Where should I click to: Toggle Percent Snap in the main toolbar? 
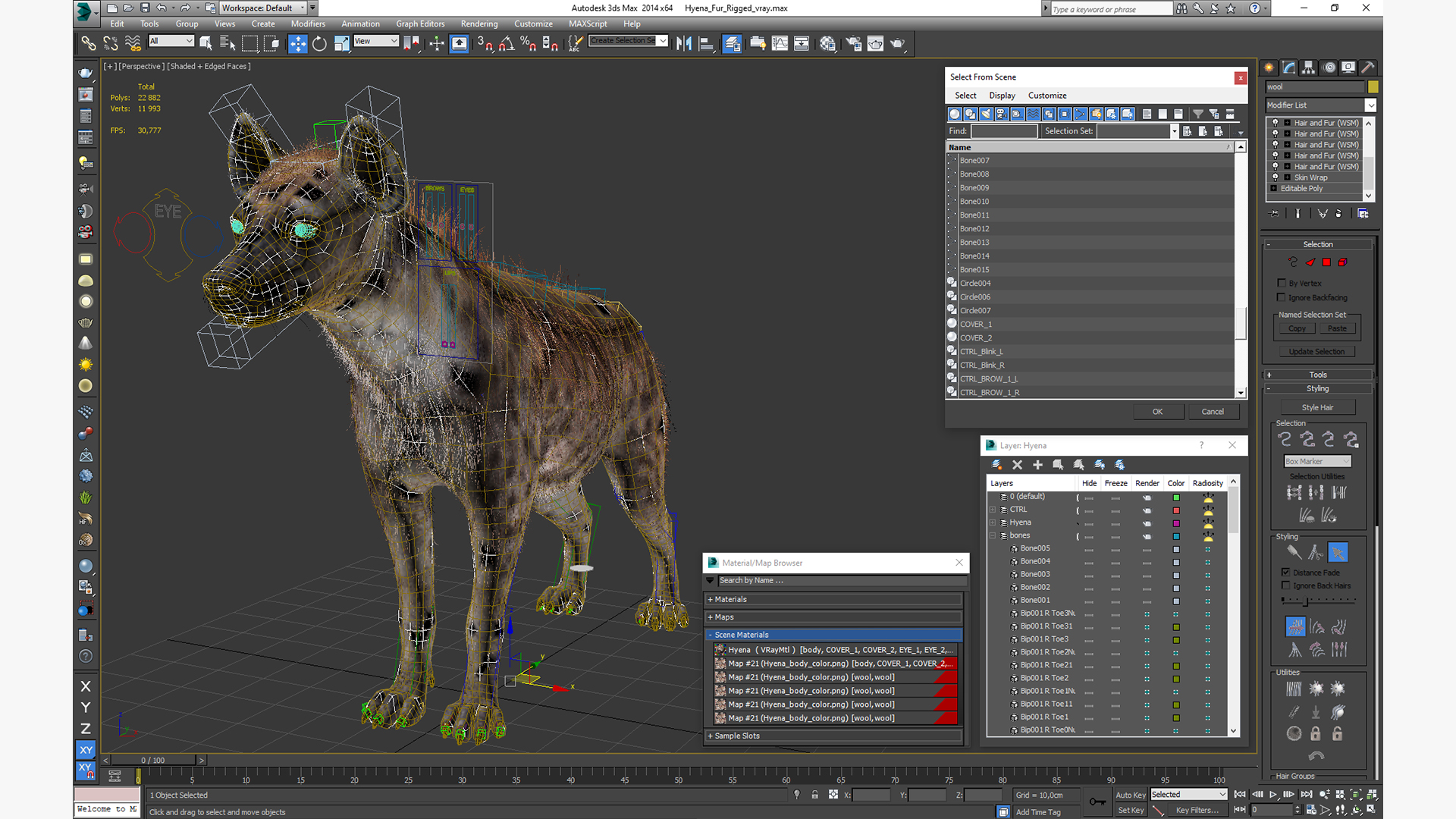pyautogui.click(x=529, y=43)
